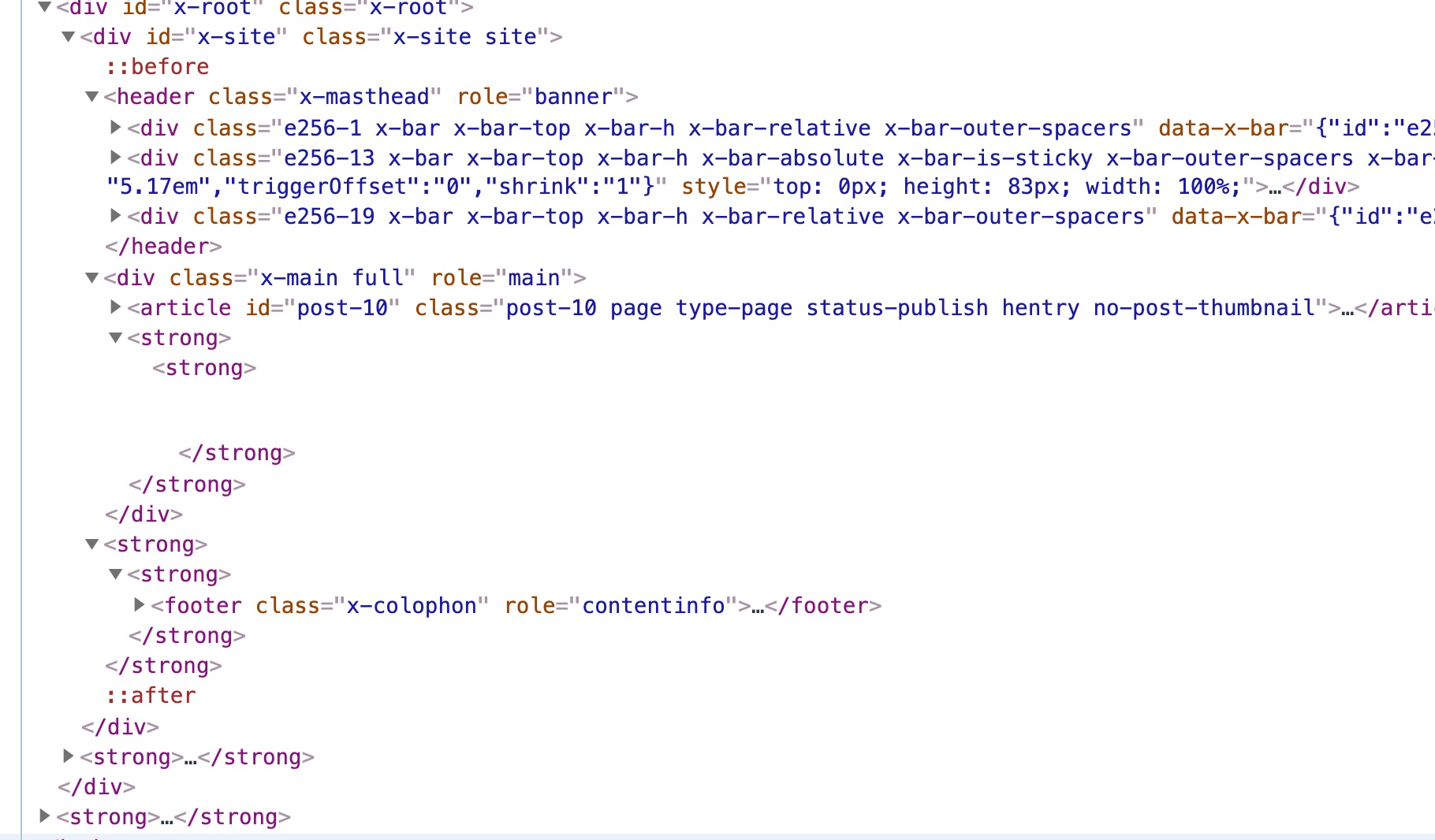The image size is (1435, 840).
Task: Expand the e256-1 x-bar div
Action: pos(116,127)
